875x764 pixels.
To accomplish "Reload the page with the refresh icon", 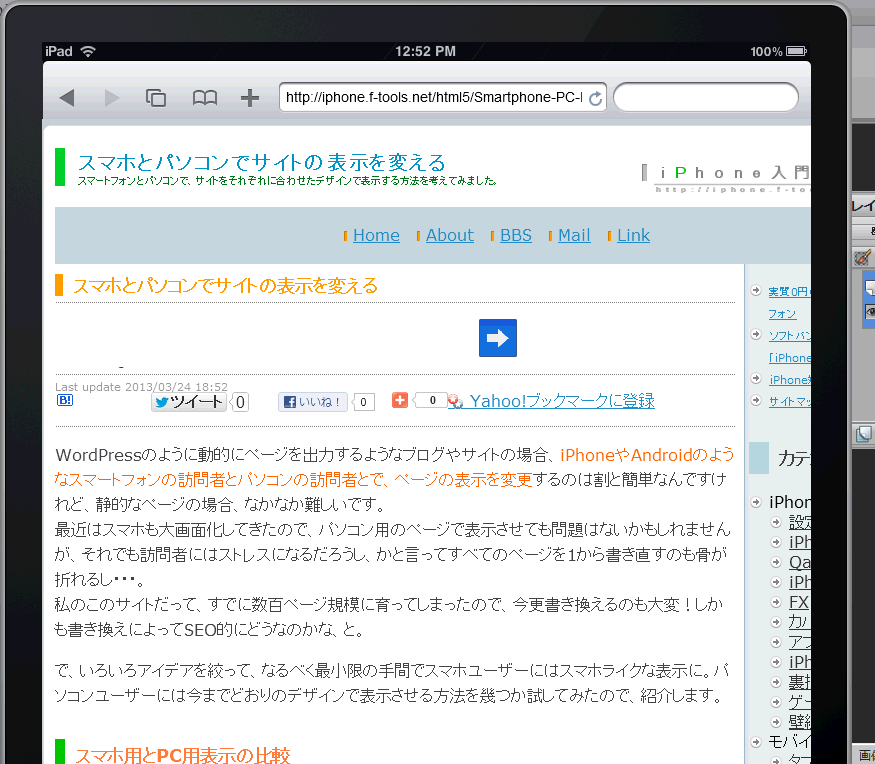I will [596, 98].
